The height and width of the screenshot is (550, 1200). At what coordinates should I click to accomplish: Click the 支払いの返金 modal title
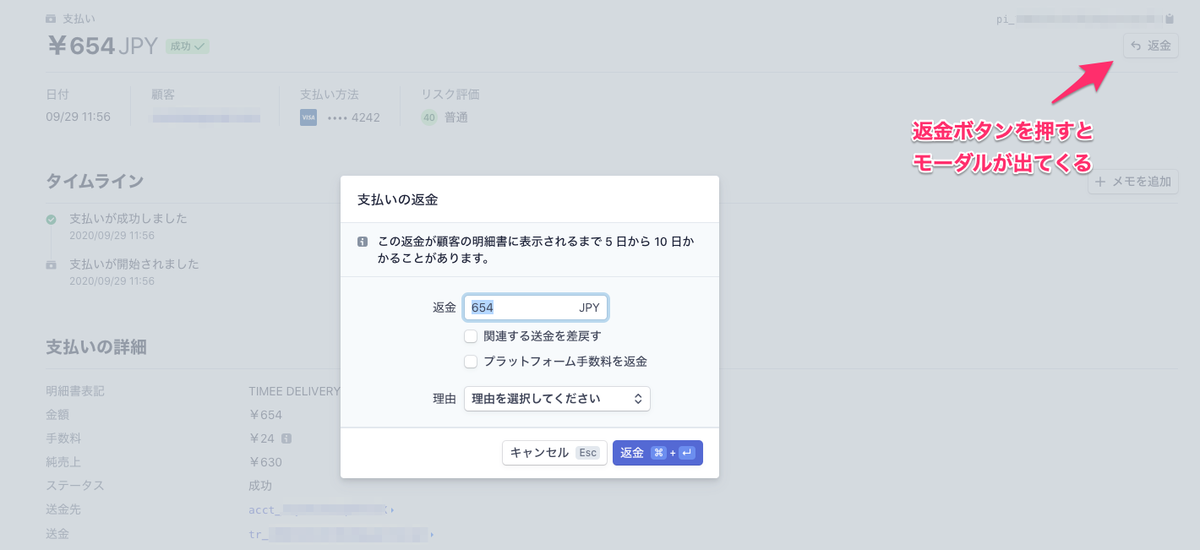[x=397, y=200]
